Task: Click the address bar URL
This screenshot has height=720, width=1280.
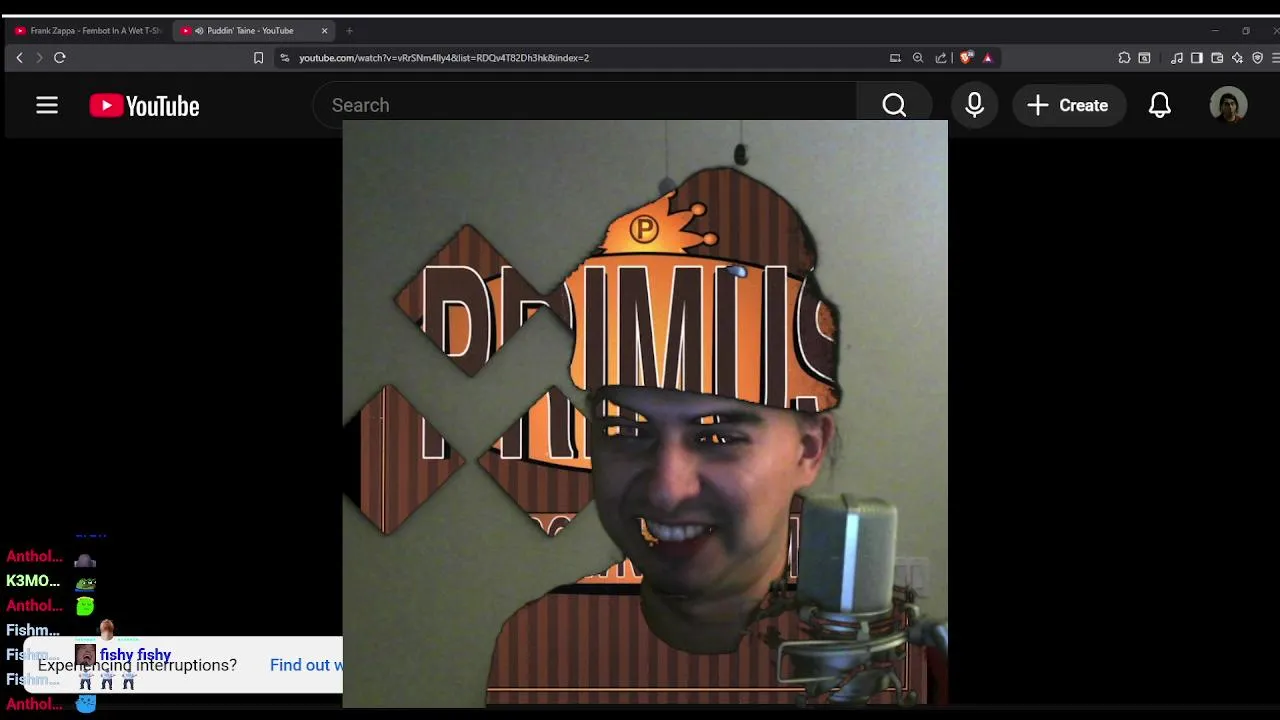Action: click(444, 58)
